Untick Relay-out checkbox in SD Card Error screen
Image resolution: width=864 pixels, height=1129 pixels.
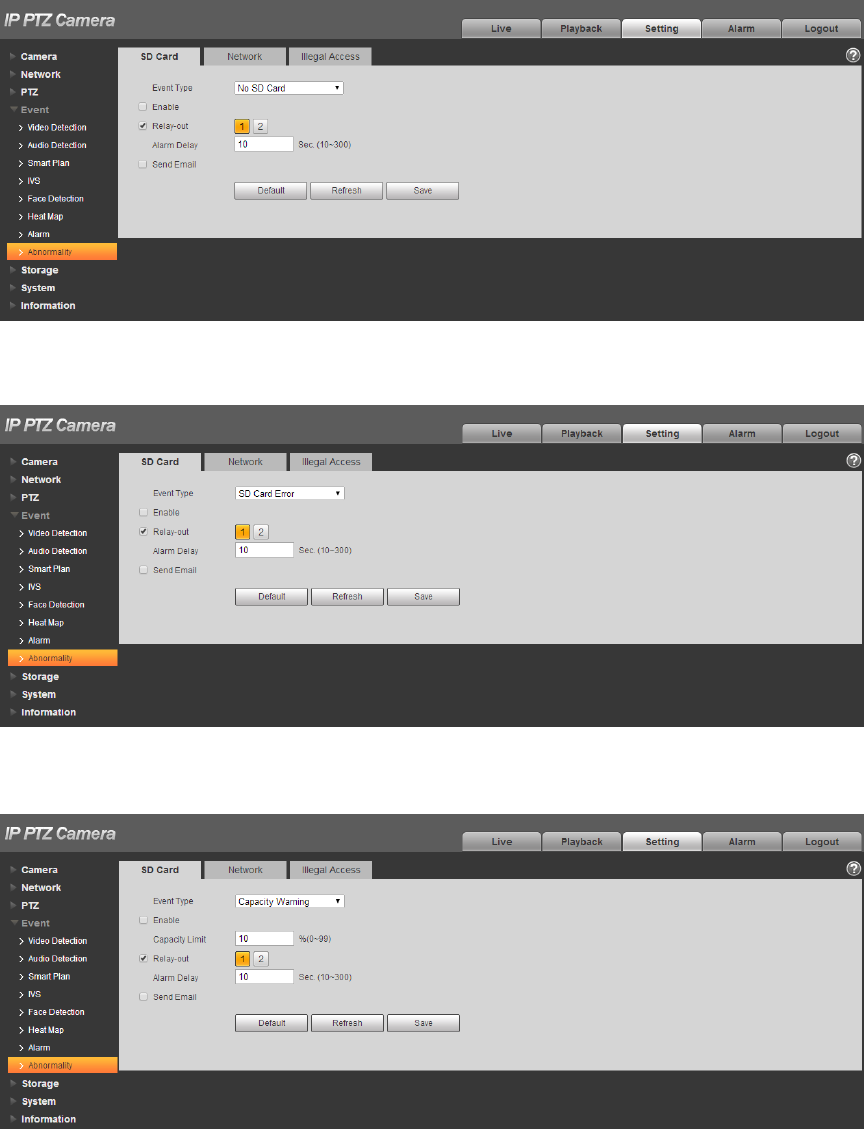[143, 531]
